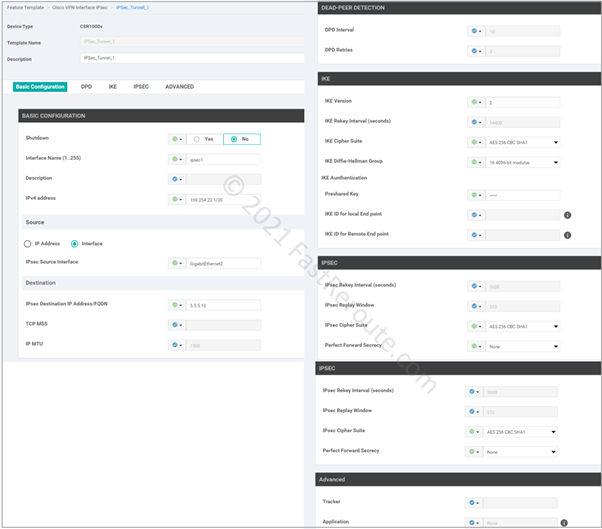Open the scope icon for IPsec Source Interface
Viewport: 602px width, 529px height.
(177, 263)
